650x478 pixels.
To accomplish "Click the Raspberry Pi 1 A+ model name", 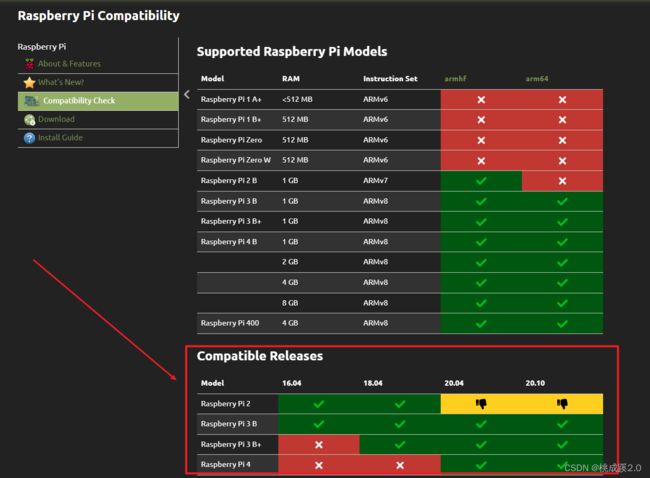I will point(231,99).
